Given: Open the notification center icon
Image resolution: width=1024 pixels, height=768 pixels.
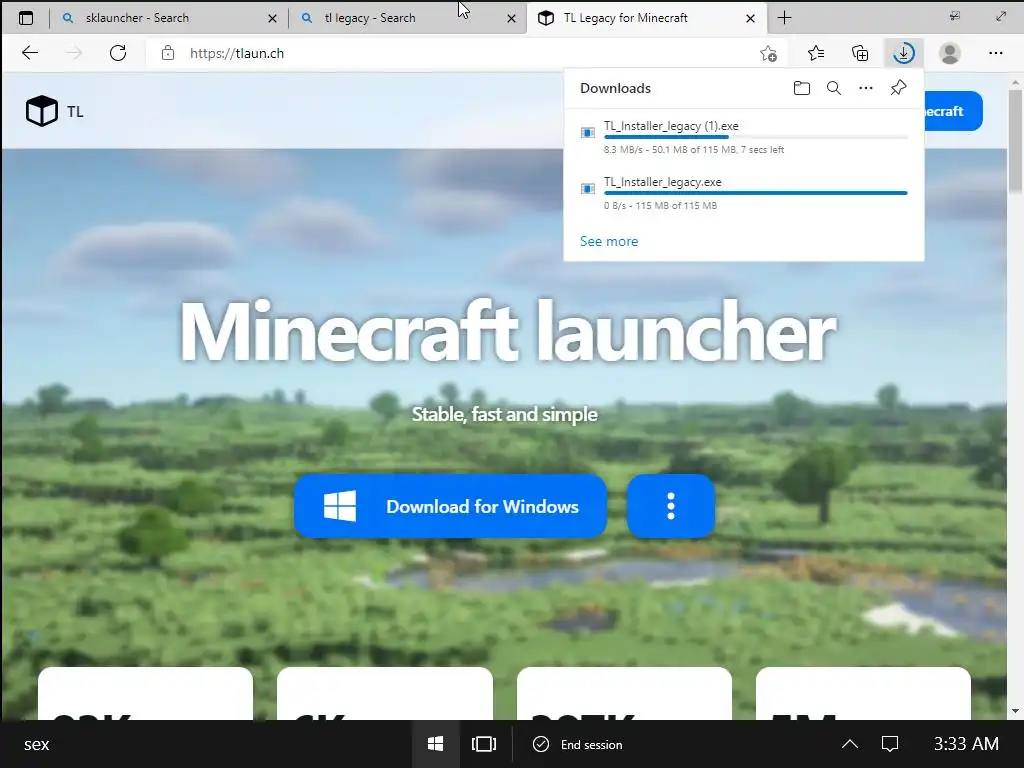Looking at the screenshot, I should [x=889, y=744].
